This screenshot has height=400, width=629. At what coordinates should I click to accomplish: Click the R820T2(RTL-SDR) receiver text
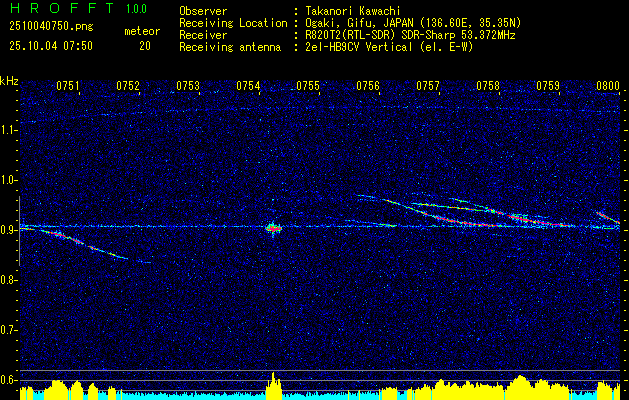click(x=409, y=35)
